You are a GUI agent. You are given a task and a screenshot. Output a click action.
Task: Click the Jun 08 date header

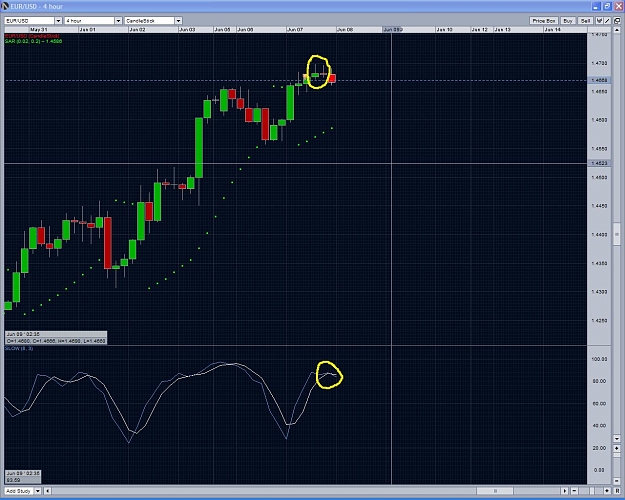[x=345, y=30]
